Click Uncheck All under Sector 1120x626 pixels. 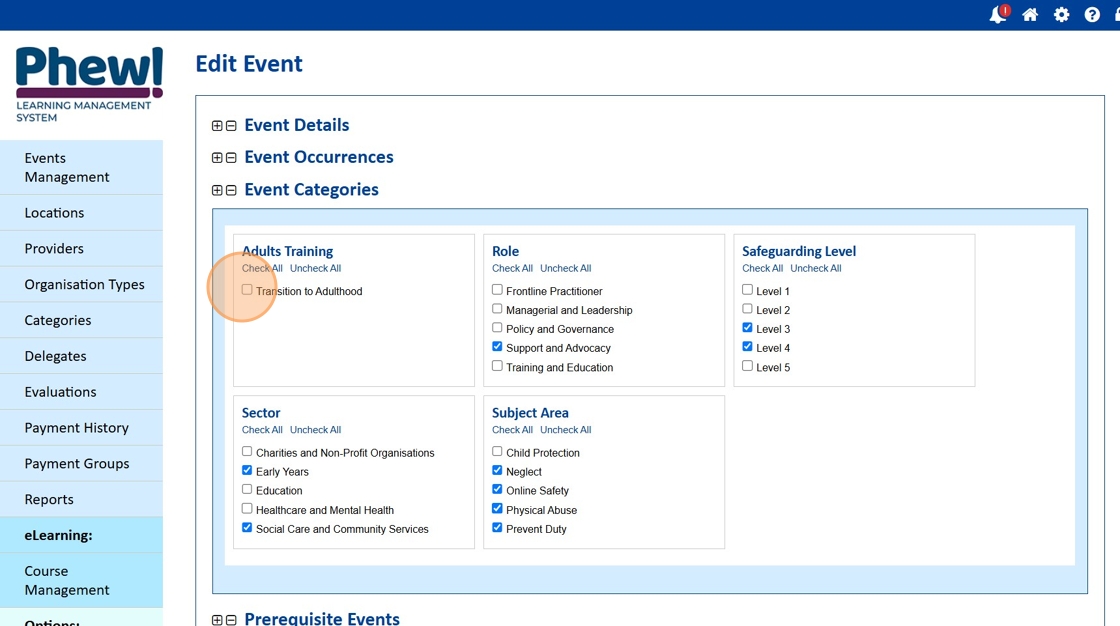click(x=315, y=430)
